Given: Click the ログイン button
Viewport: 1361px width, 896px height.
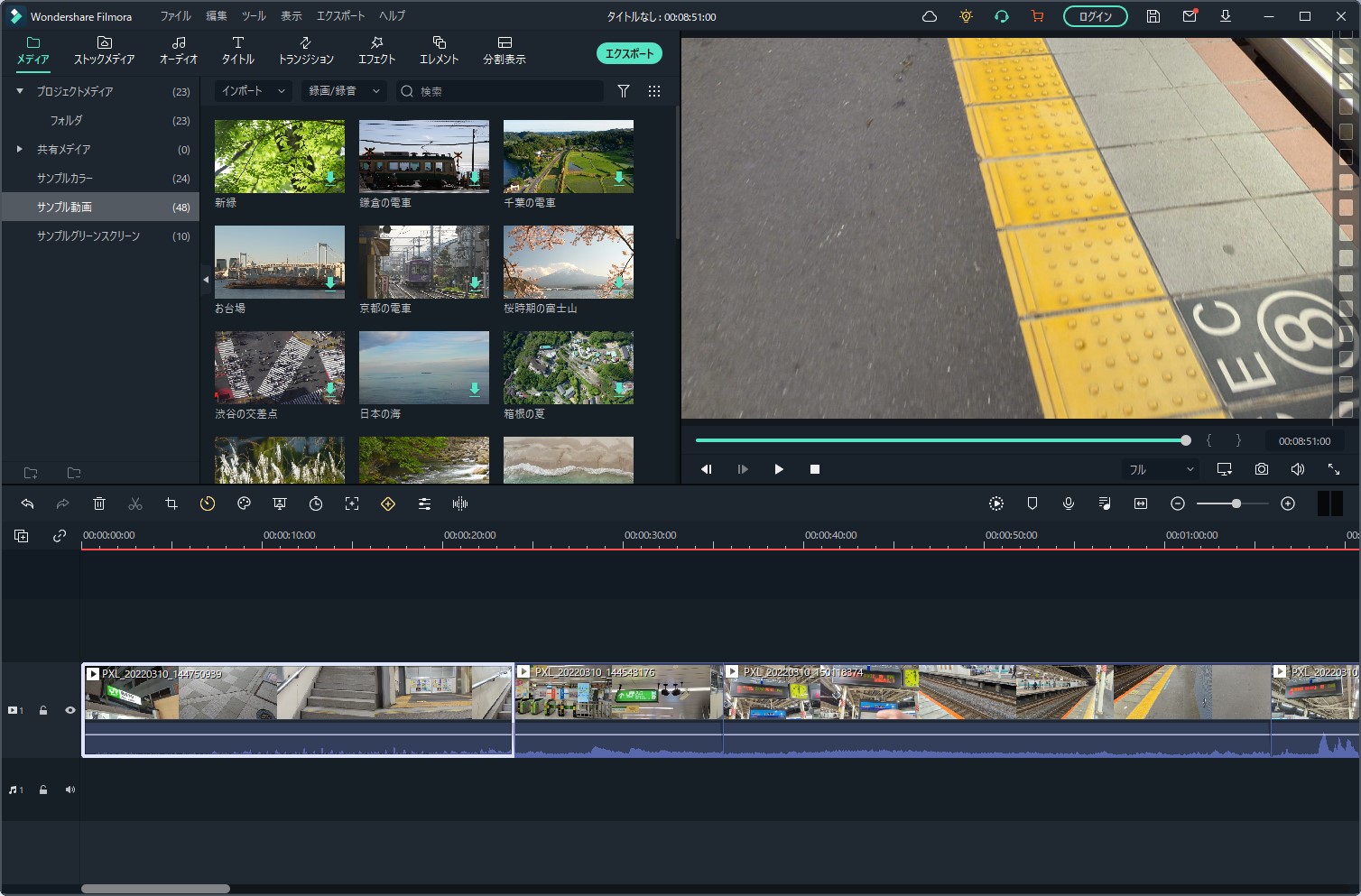Looking at the screenshot, I should (x=1095, y=16).
